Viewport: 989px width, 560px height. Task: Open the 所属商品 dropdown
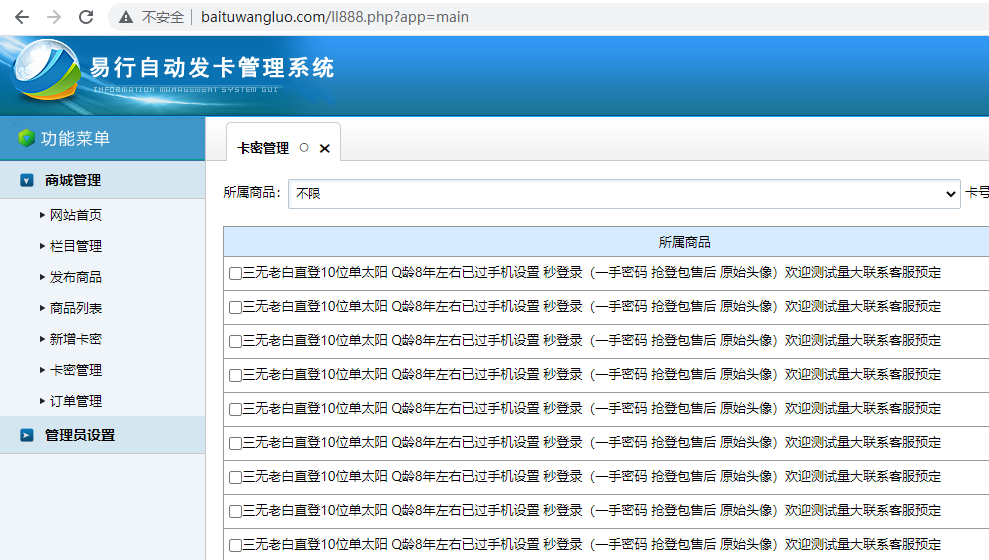point(624,194)
